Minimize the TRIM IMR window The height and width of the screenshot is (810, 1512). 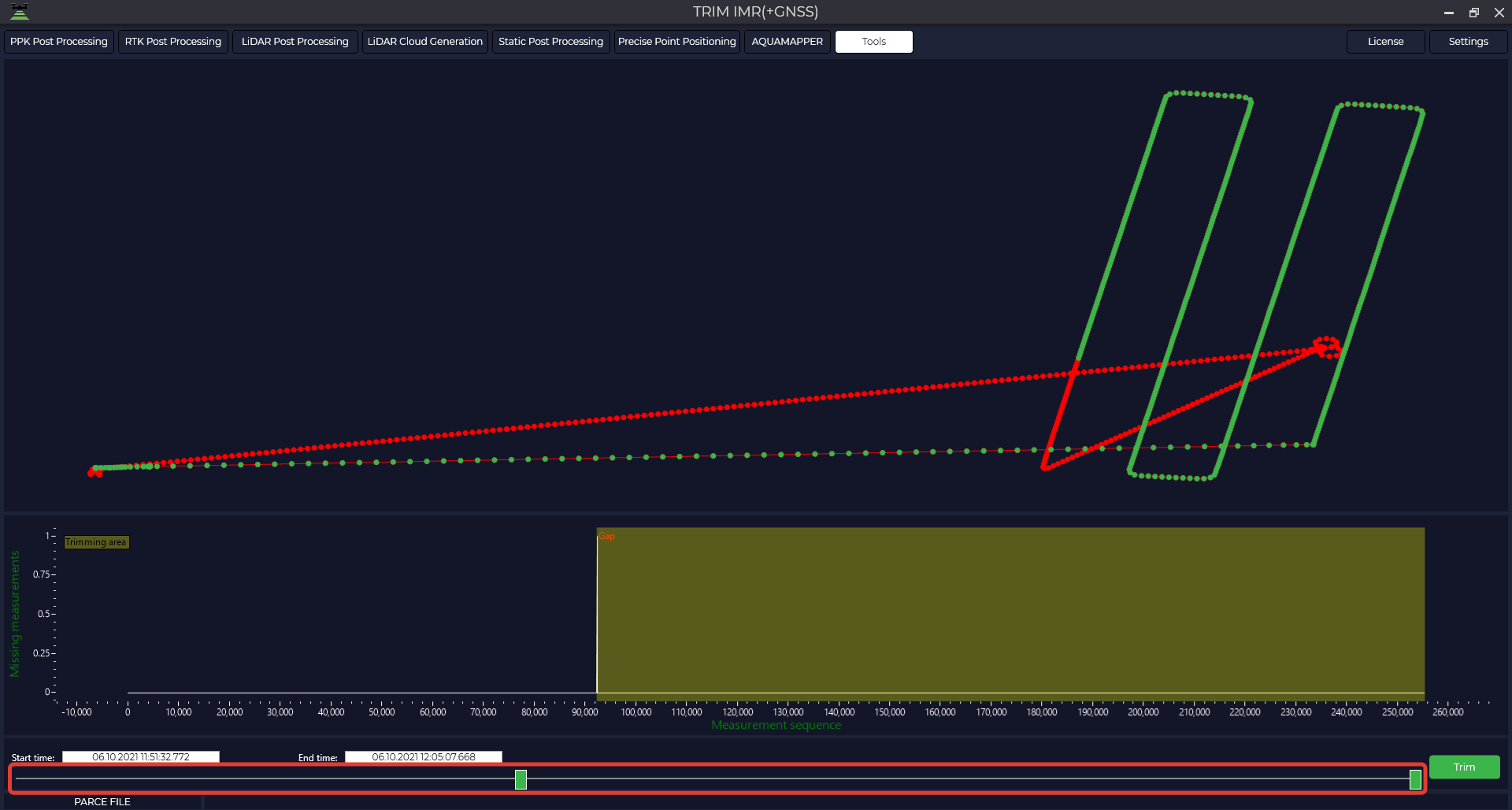(1448, 13)
